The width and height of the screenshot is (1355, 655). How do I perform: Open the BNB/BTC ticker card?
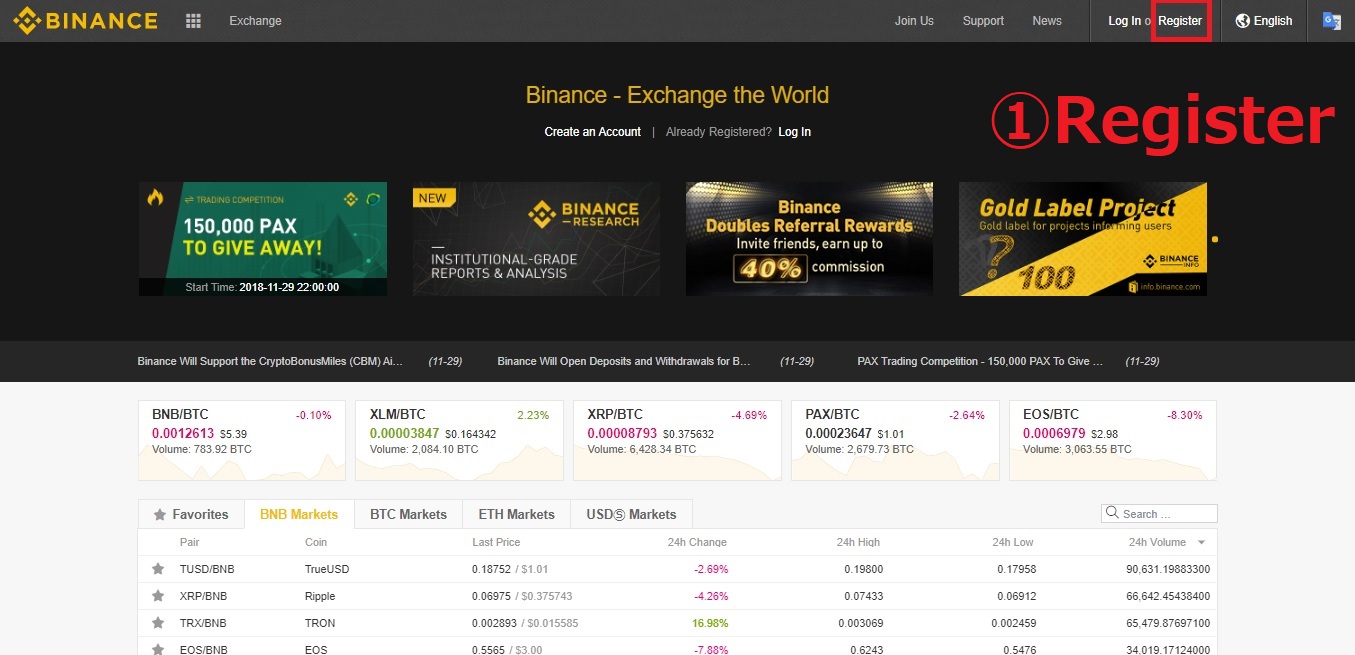pos(242,441)
